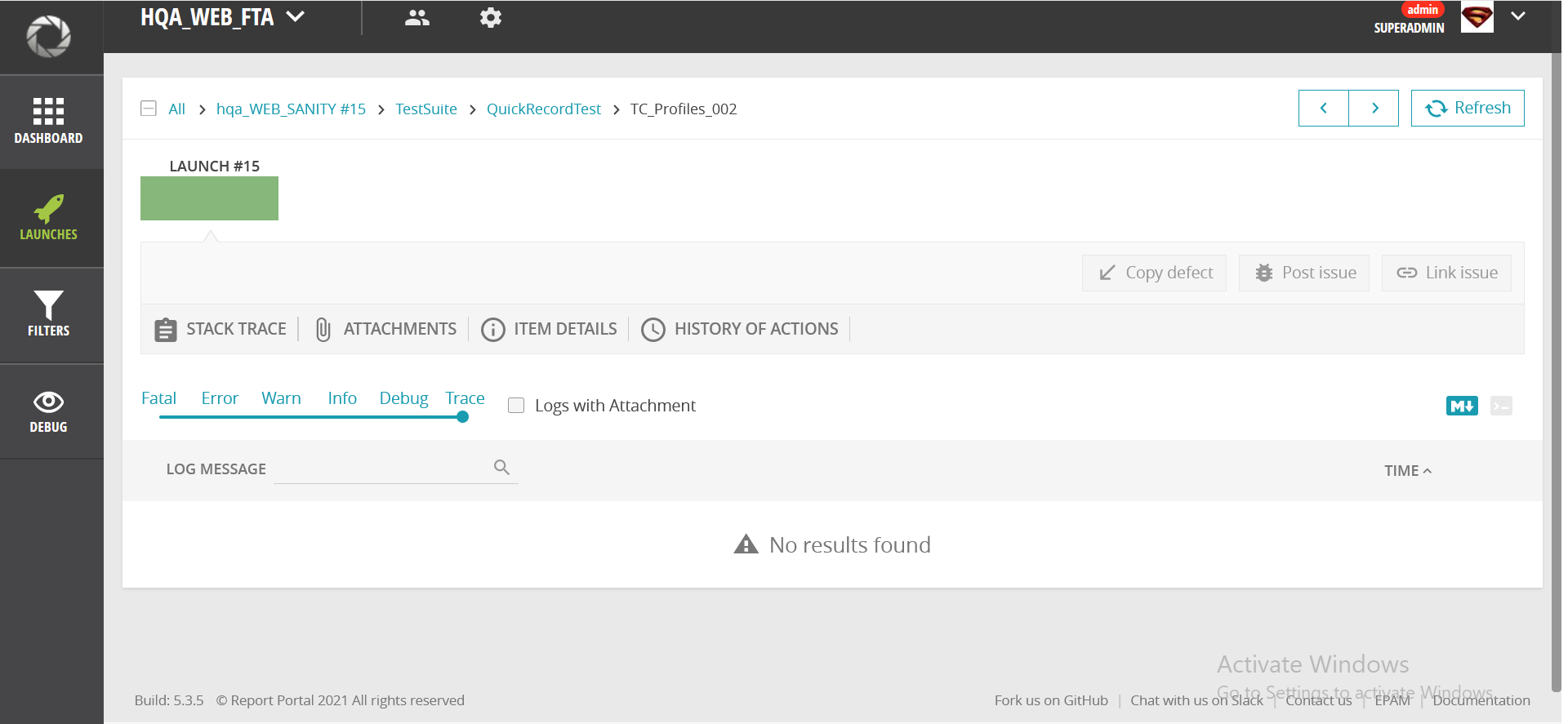Click the Post issue button
The width and height of the screenshot is (1568, 724).
[x=1304, y=273]
